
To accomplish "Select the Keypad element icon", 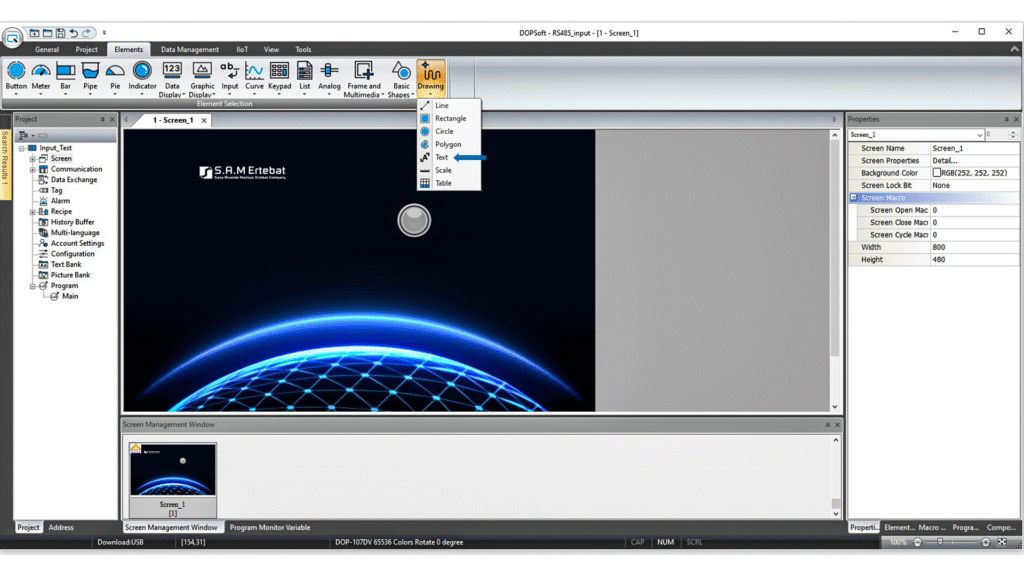I will 280,72.
